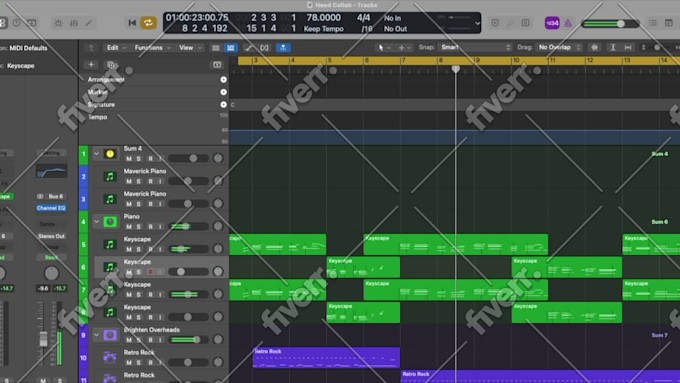Open the Smart Controls panel icon

(58, 23)
